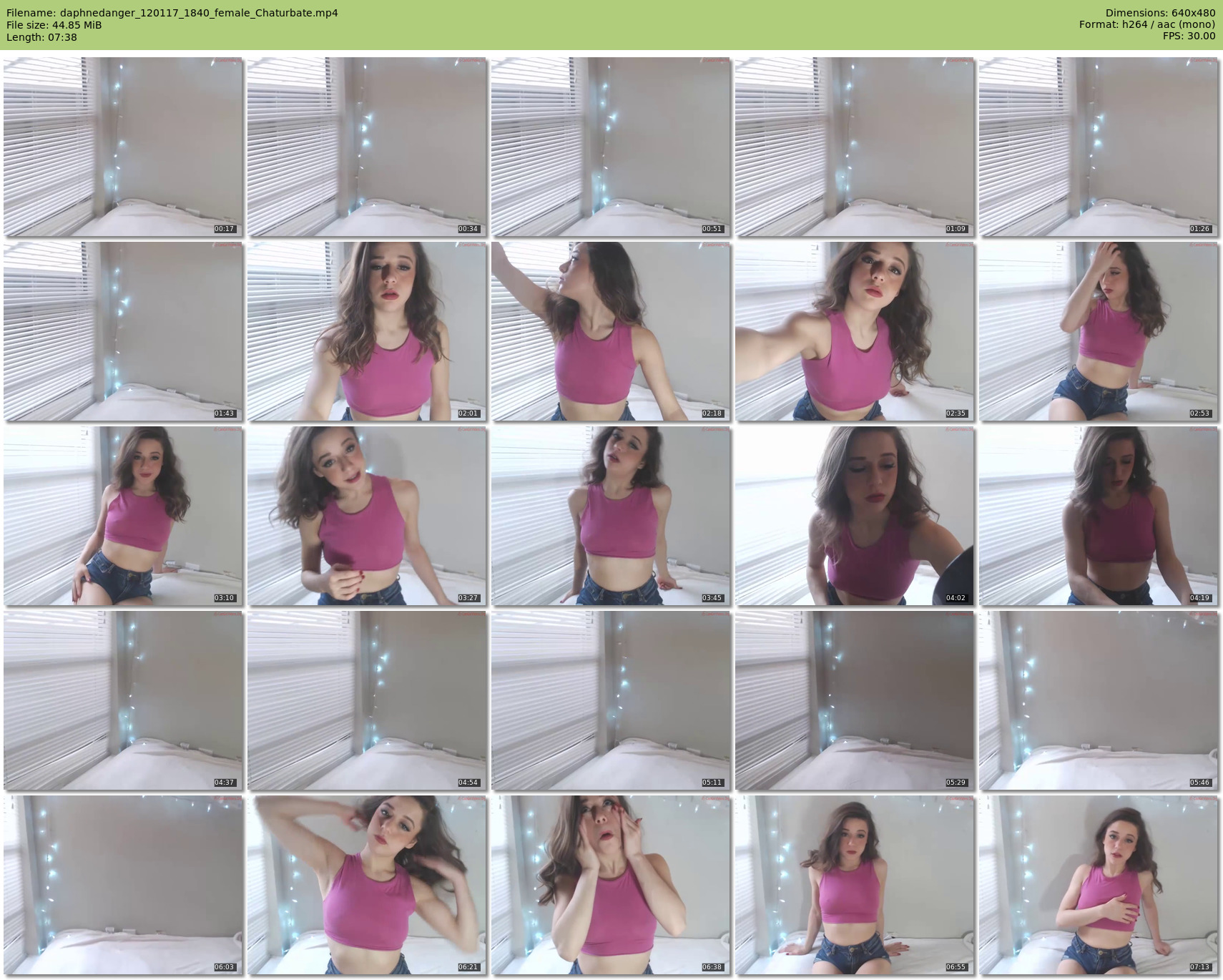Open the thumbnail stamped 05:11
Viewport: 1223px width, 980px height.
click(x=611, y=700)
